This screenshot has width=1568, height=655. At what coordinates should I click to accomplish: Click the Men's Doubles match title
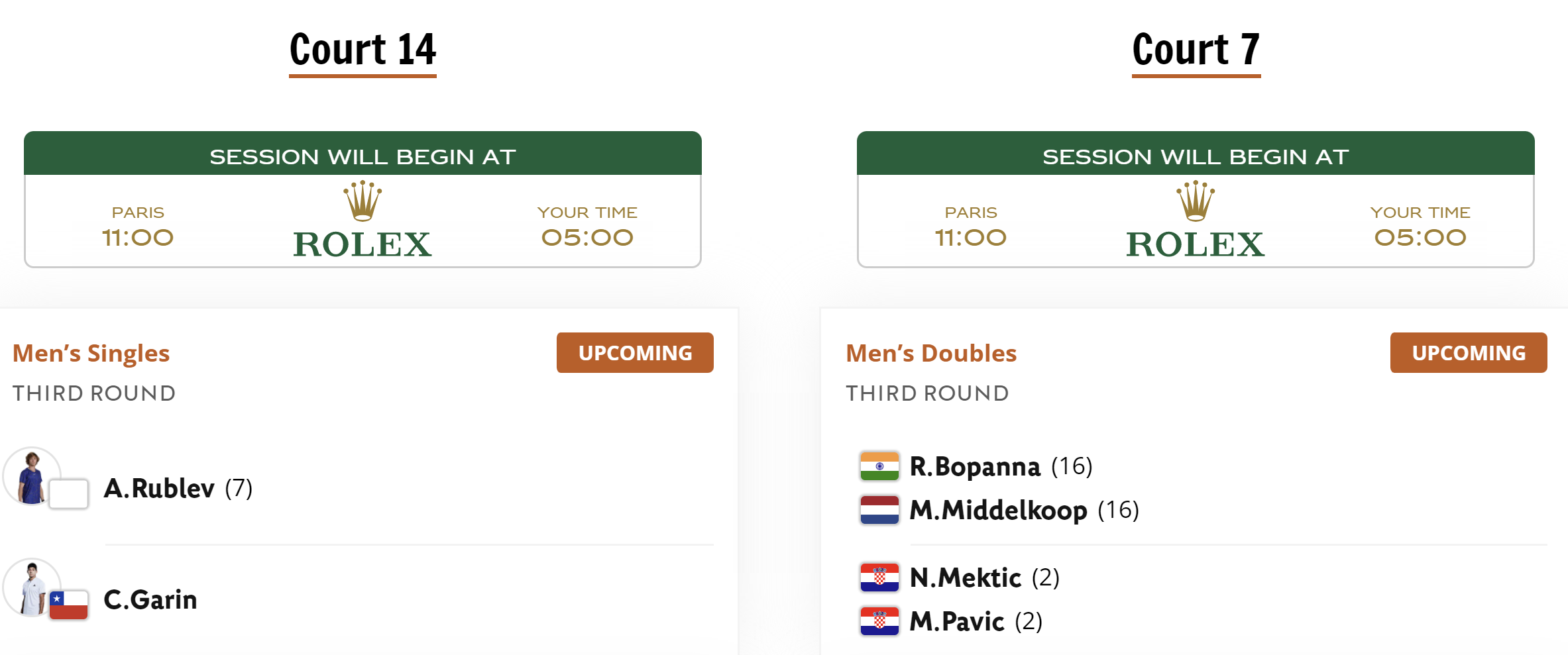931,354
